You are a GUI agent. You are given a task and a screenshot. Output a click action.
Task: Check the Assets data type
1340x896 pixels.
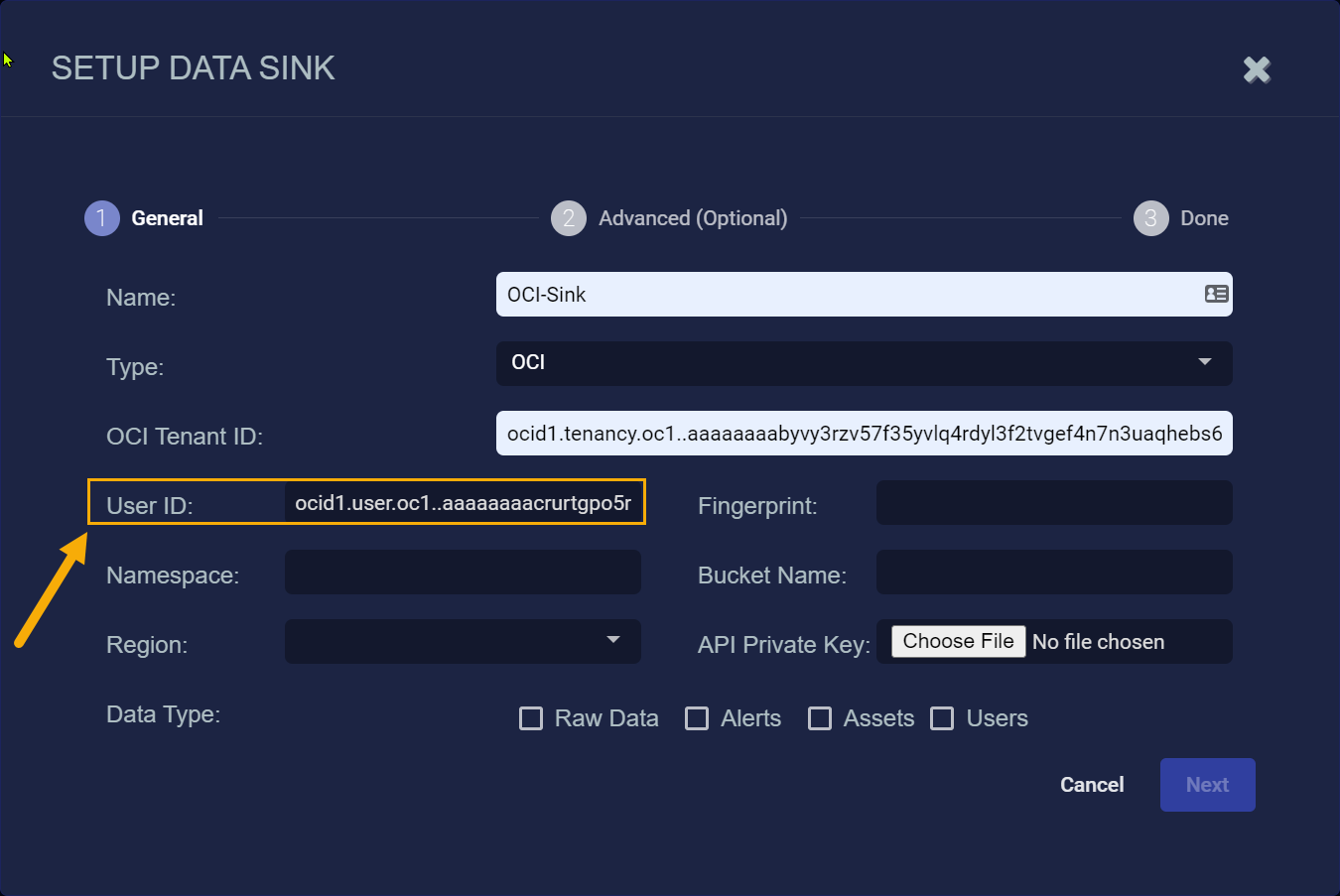(820, 718)
